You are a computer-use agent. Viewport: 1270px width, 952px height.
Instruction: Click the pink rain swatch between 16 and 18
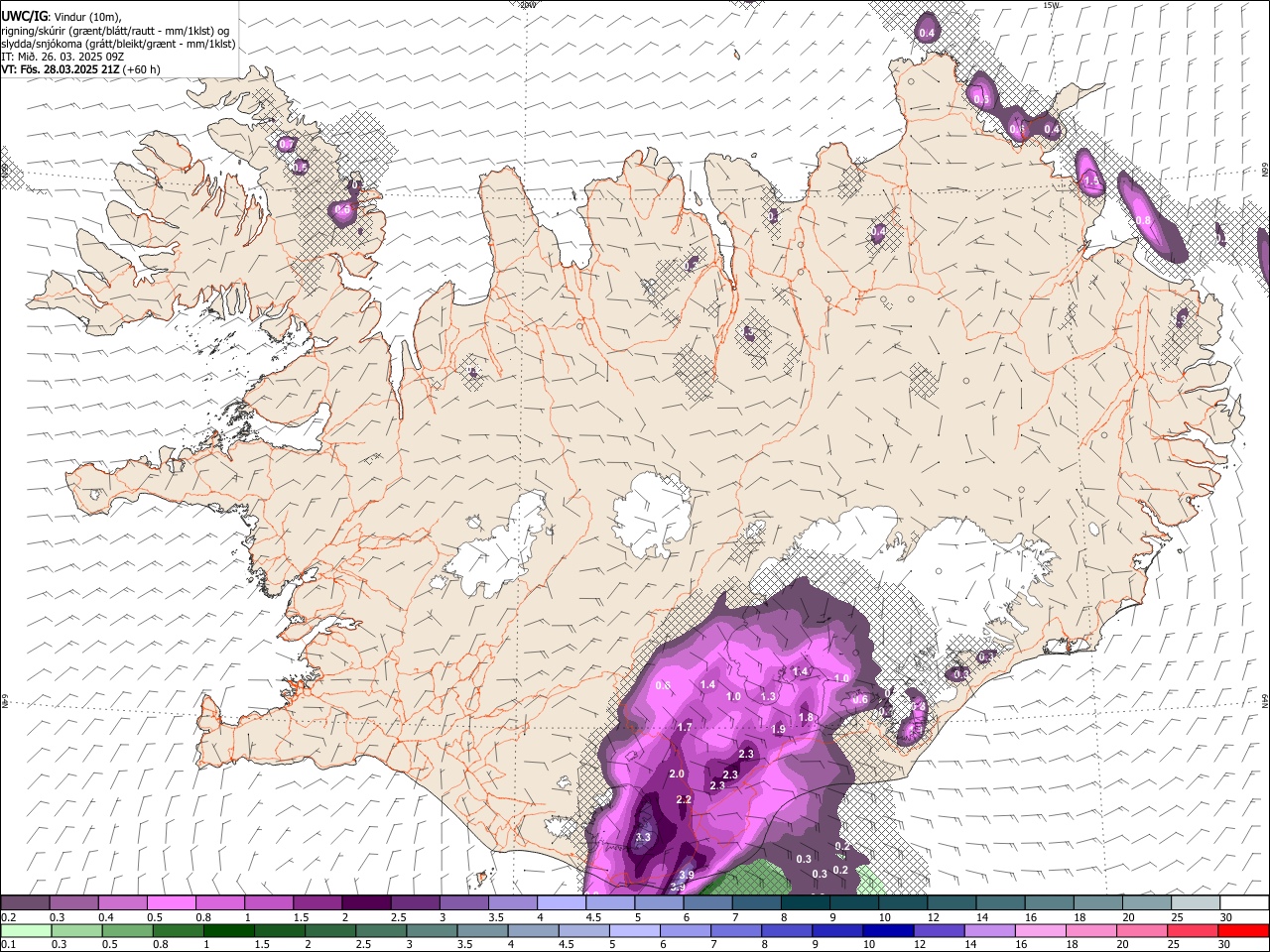1040,931
